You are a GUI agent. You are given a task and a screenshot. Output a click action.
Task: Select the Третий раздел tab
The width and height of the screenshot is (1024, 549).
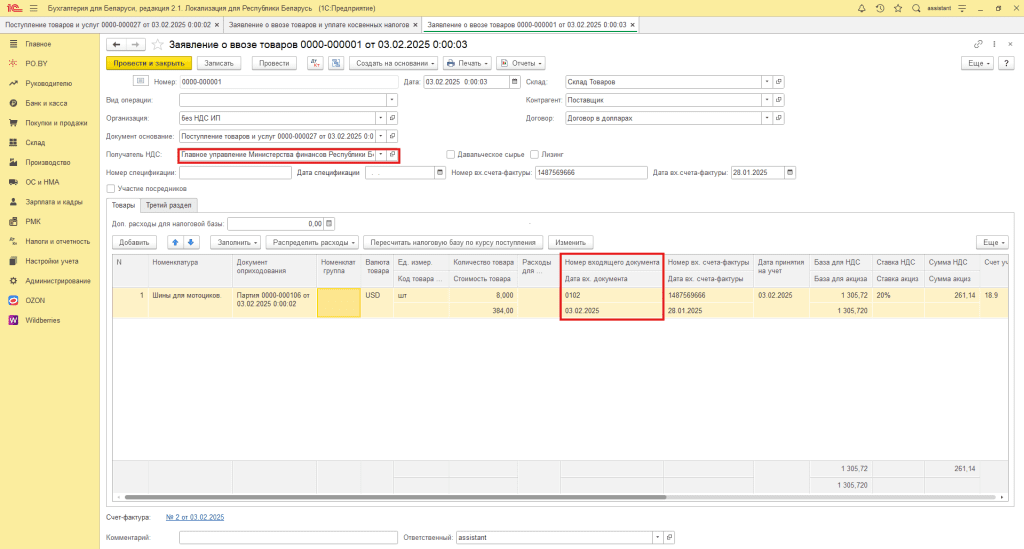(168, 205)
